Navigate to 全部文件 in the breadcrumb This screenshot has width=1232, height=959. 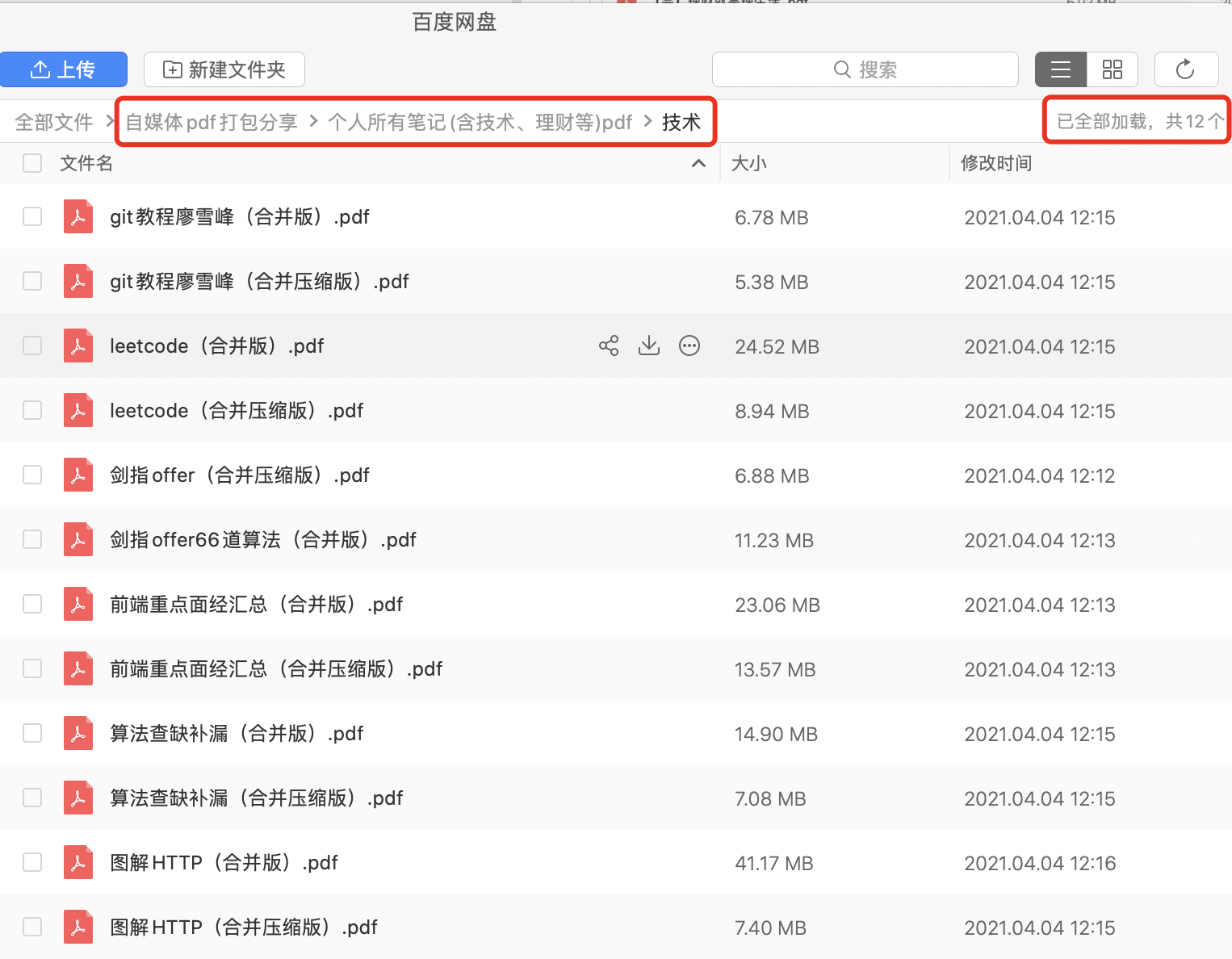click(53, 121)
